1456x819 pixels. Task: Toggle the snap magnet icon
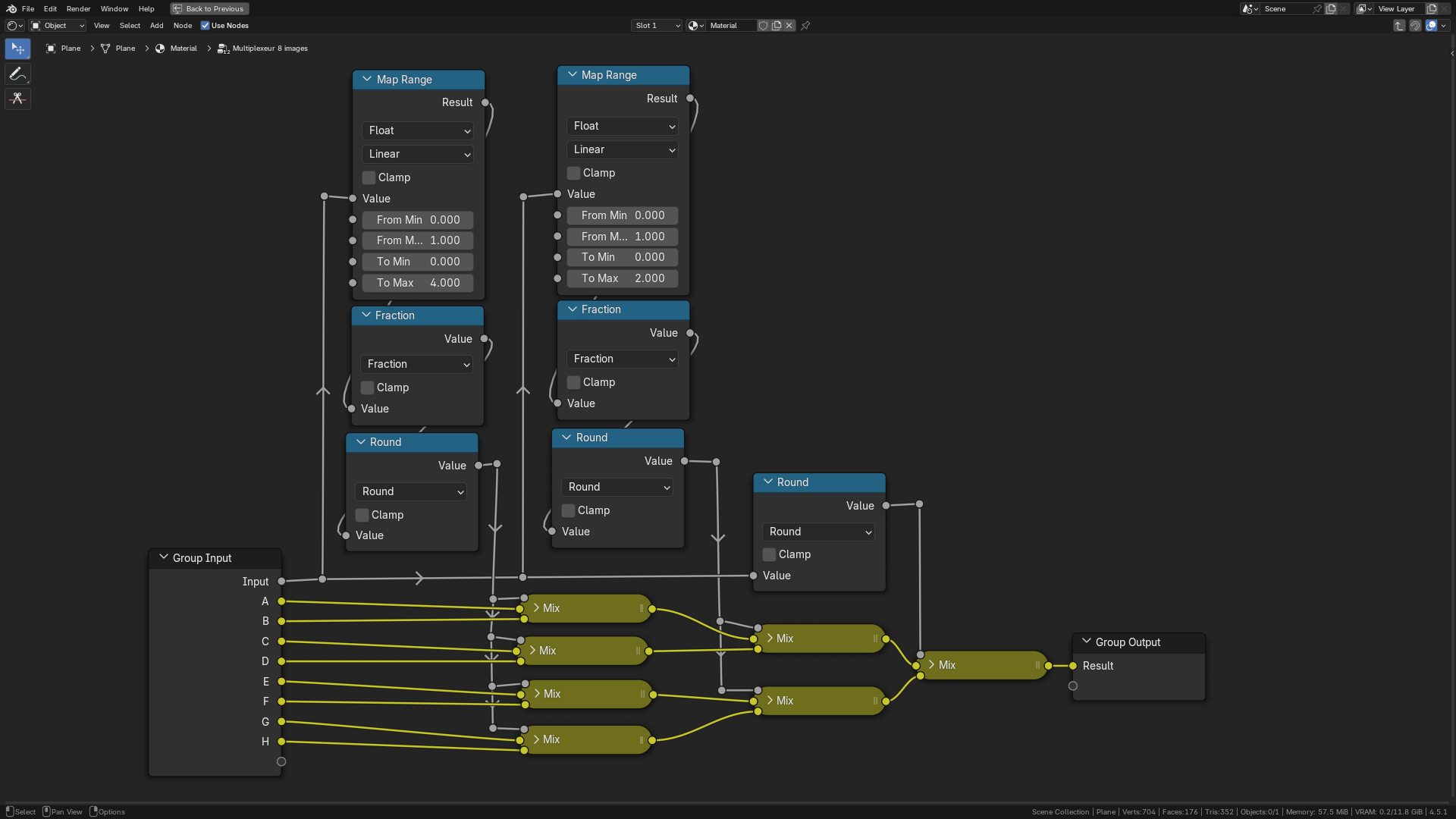1415,26
